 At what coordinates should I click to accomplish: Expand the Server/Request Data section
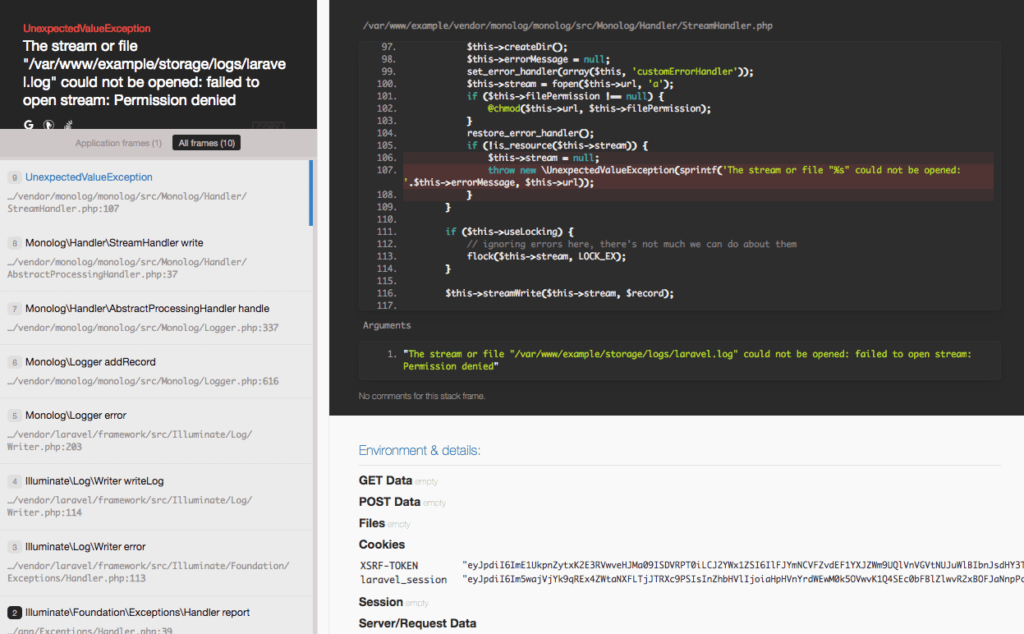click(417, 623)
